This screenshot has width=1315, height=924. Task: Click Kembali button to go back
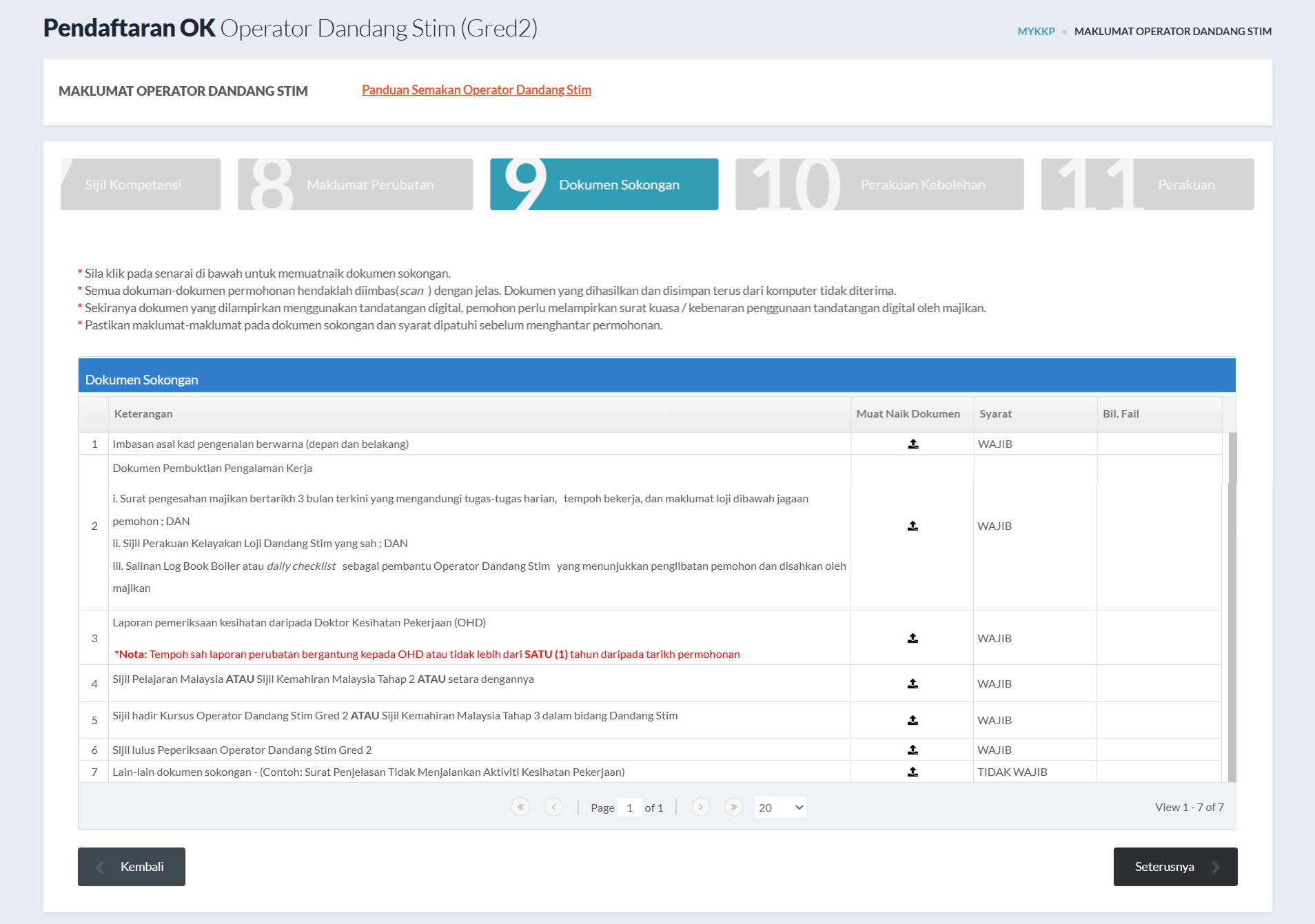pyautogui.click(x=132, y=867)
